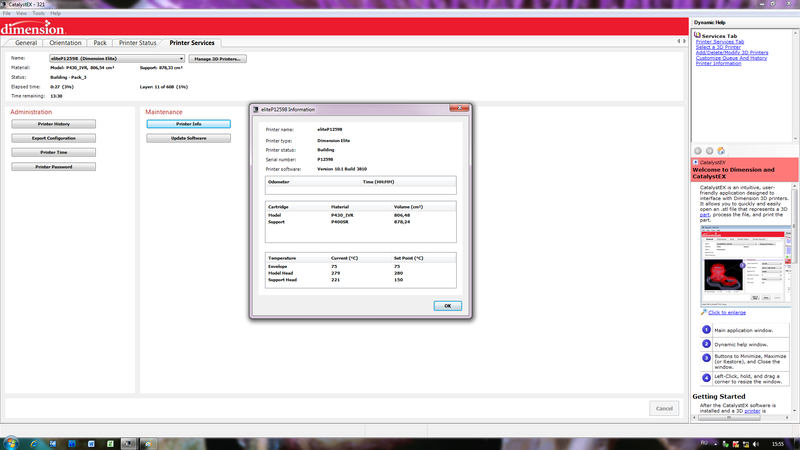Click the Windows Start button

click(x=11, y=443)
